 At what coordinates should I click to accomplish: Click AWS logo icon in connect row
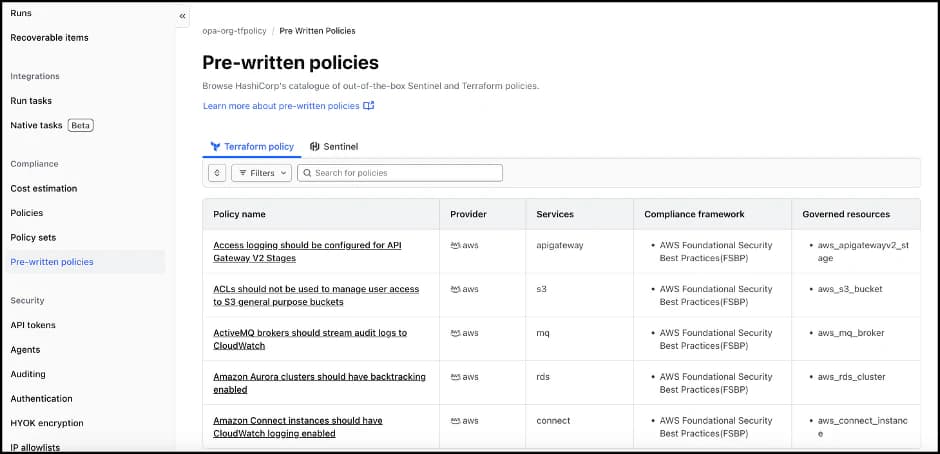(x=455, y=421)
